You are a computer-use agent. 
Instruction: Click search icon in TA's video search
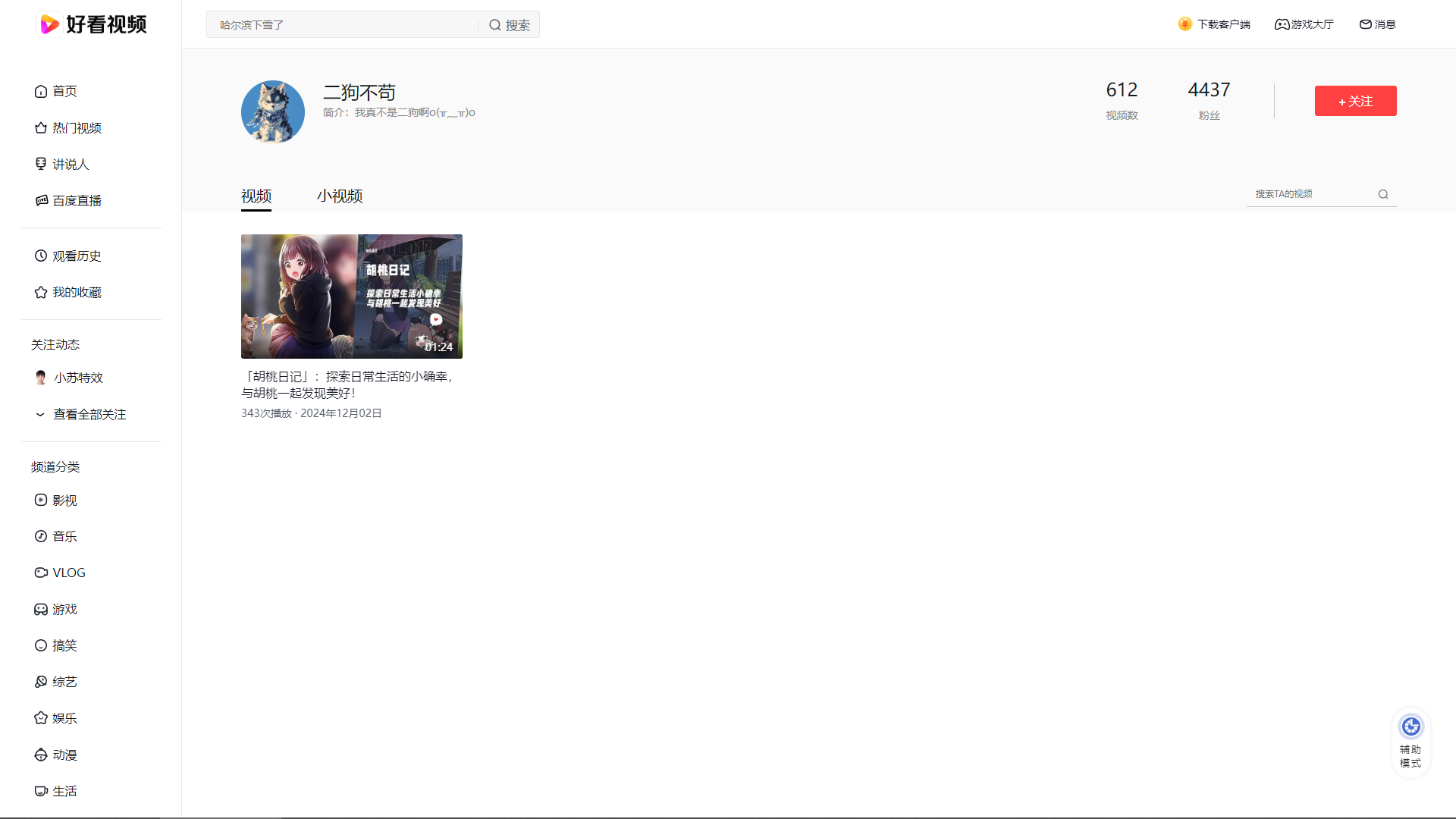[1383, 195]
